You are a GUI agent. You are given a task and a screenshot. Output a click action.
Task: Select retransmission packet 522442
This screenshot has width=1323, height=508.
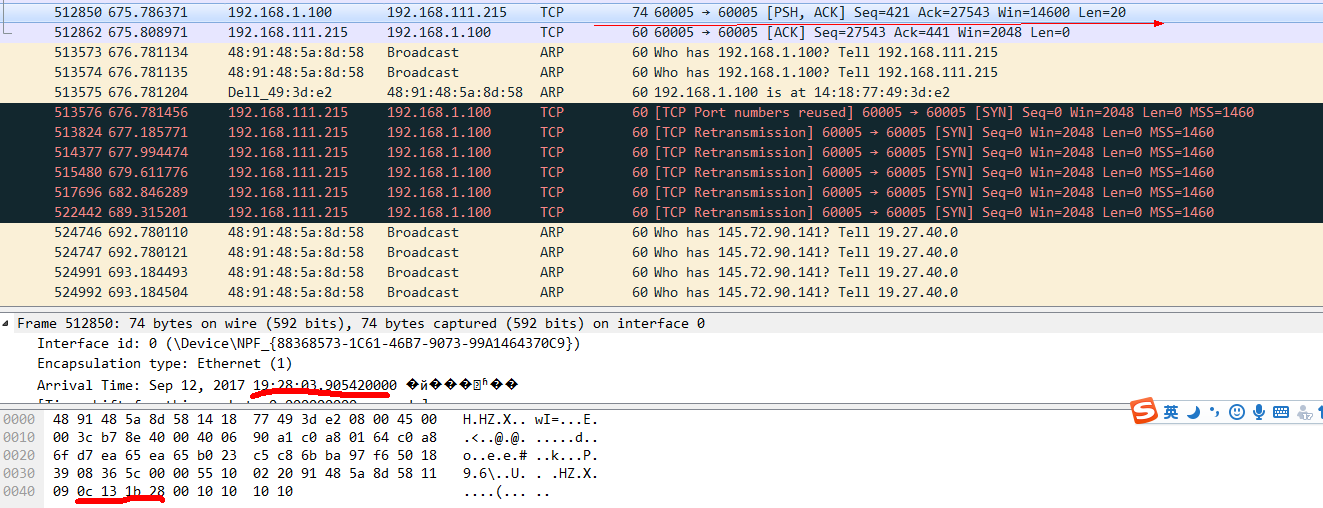[661, 212]
